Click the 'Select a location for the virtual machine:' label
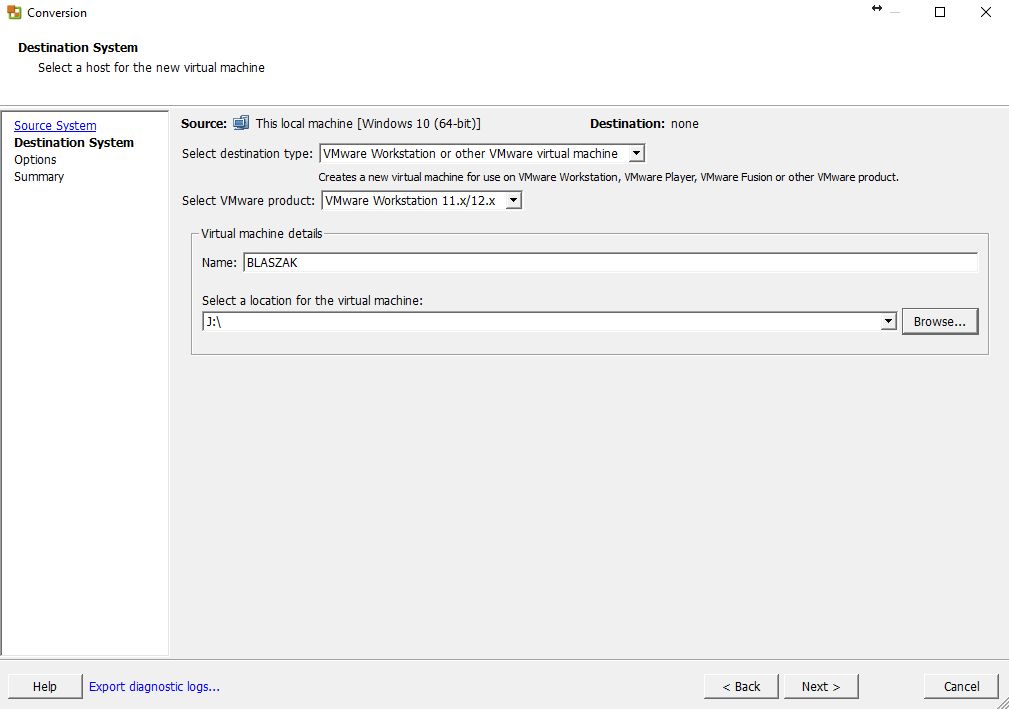Viewport: 1009px width, 709px height. [x=312, y=300]
